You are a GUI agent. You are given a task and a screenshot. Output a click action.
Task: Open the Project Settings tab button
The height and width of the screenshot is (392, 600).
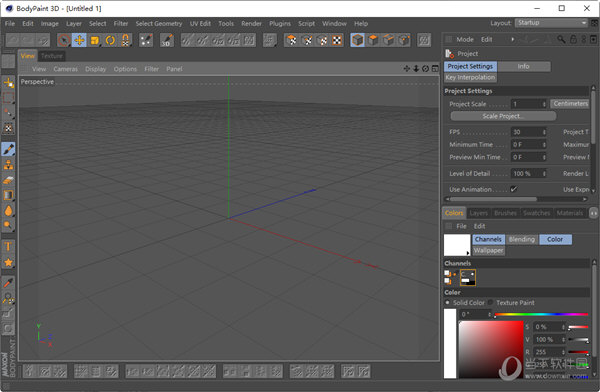point(470,66)
